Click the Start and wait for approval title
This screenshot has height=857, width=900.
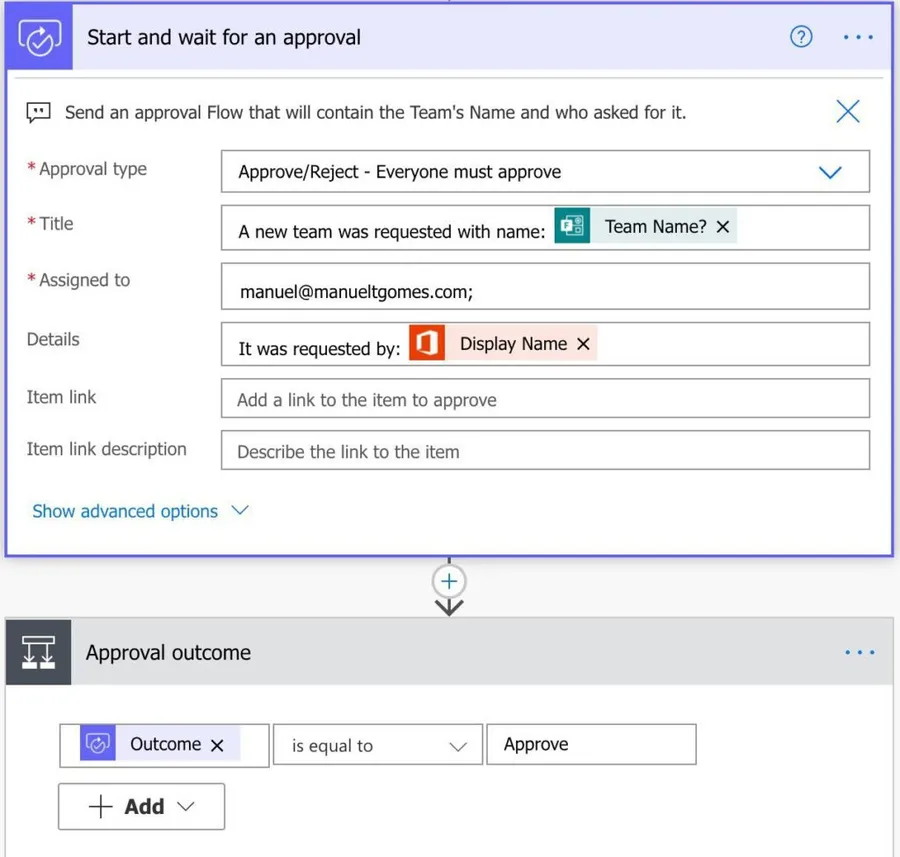coord(224,38)
